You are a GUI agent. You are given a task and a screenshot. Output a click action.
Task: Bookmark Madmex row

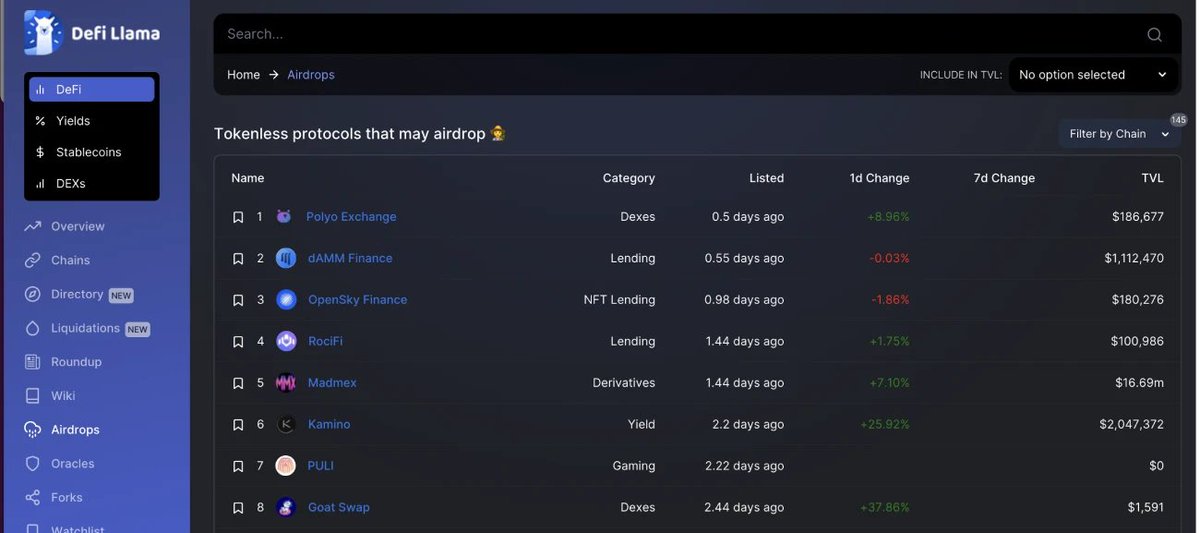click(x=238, y=383)
